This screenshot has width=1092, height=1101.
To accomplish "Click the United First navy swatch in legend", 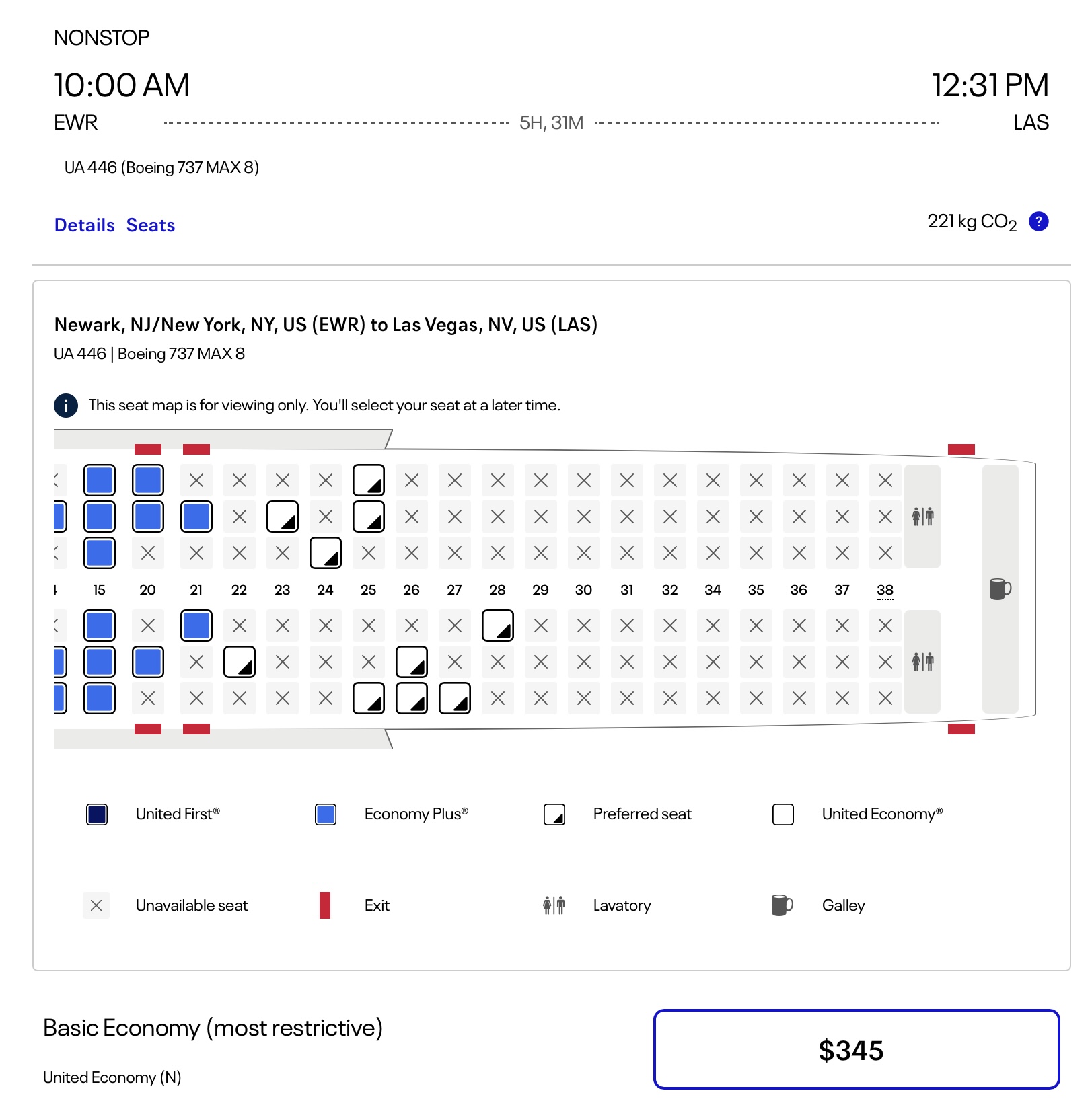I will pos(97,814).
